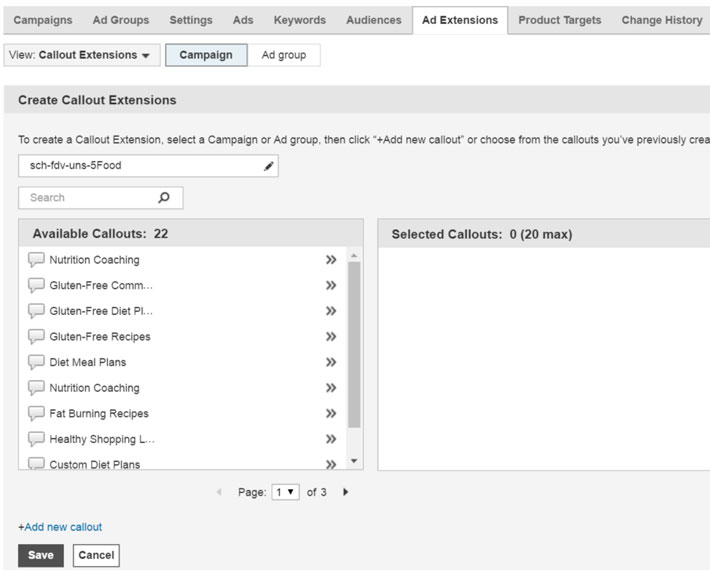Select the Fat Burning Recipes callout text
710x570 pixels.
click(x=99, y=413)
